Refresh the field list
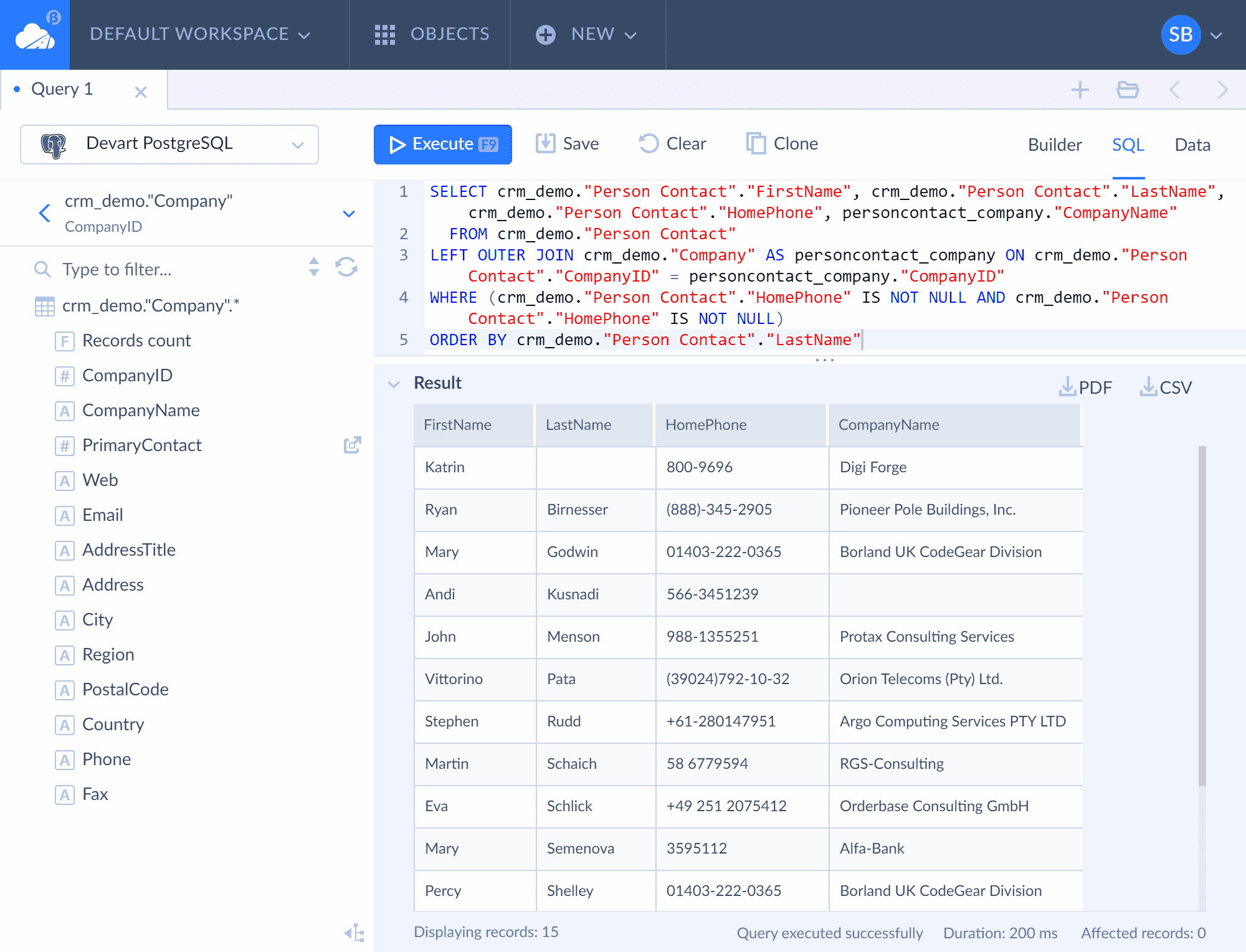Image resolution: width=1246 pixels, height=952 pixels. click(x=346, y=267)
